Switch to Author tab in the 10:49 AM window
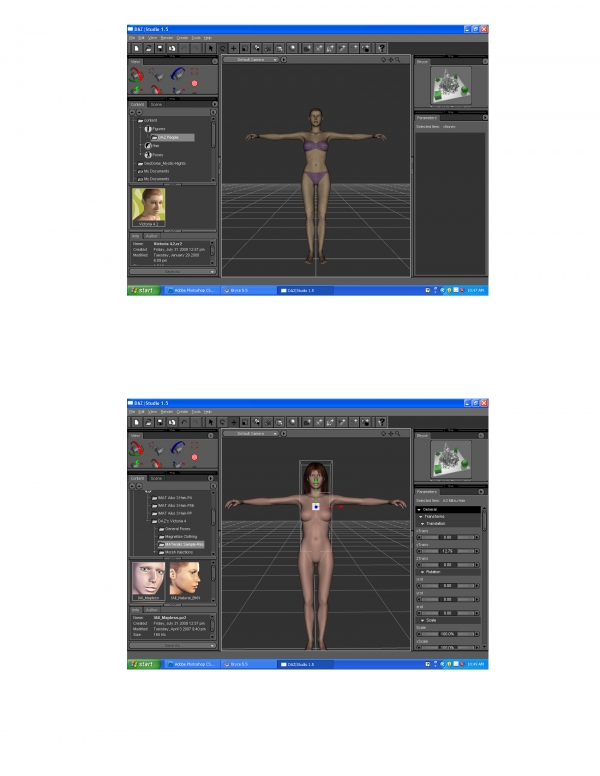 [151, 610]
